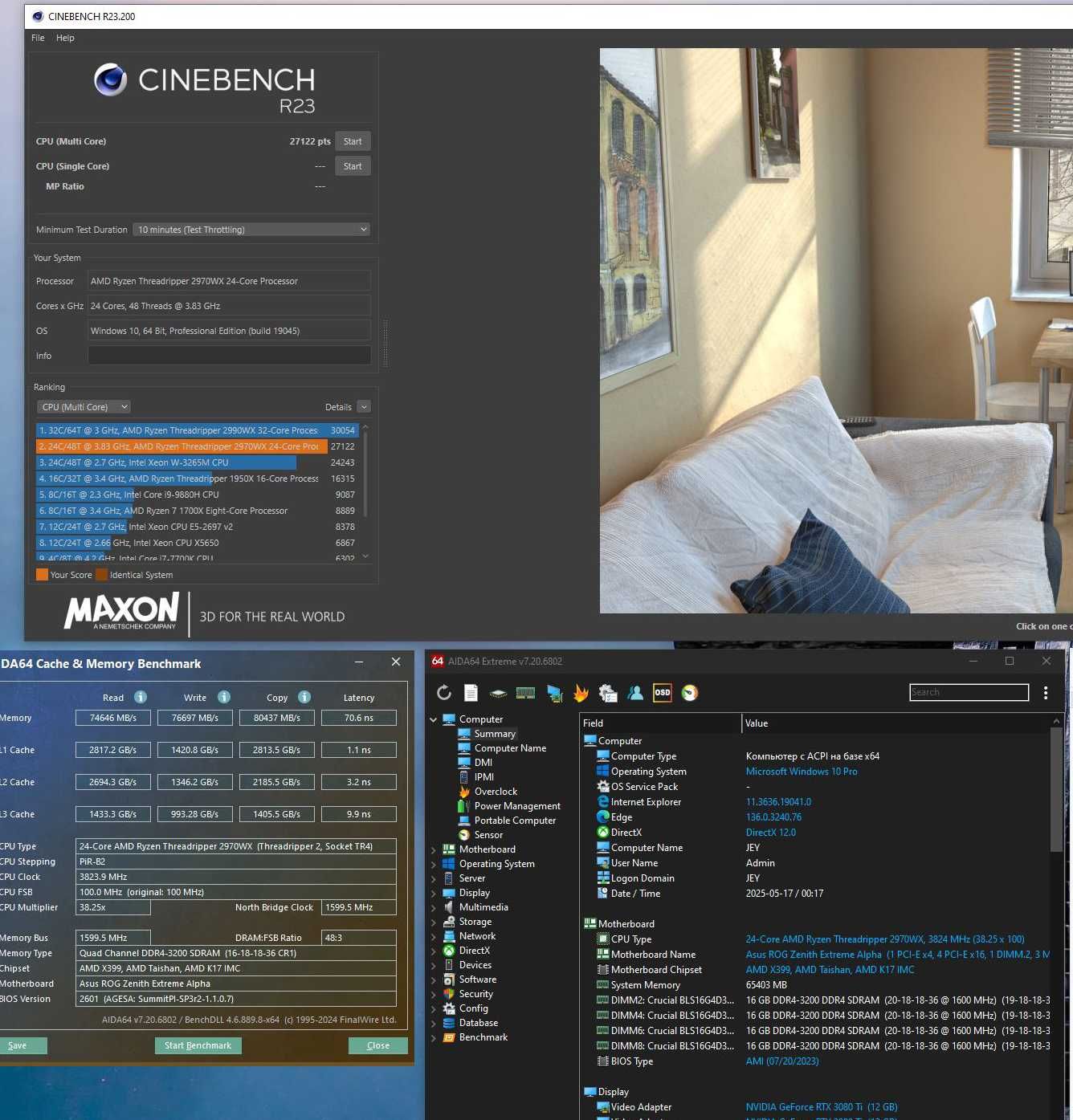Click the Field column header
1073x1120 pixels.
660,723
